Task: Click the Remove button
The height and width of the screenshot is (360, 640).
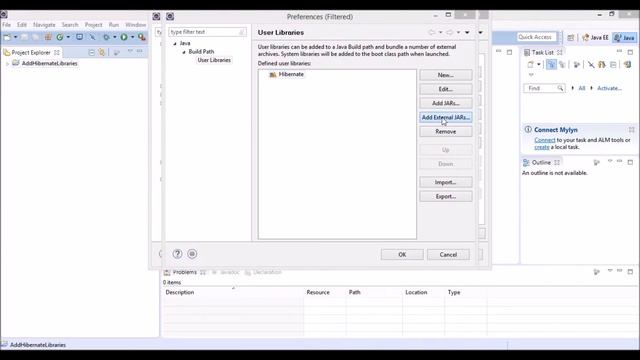Action: click(446, 131)
